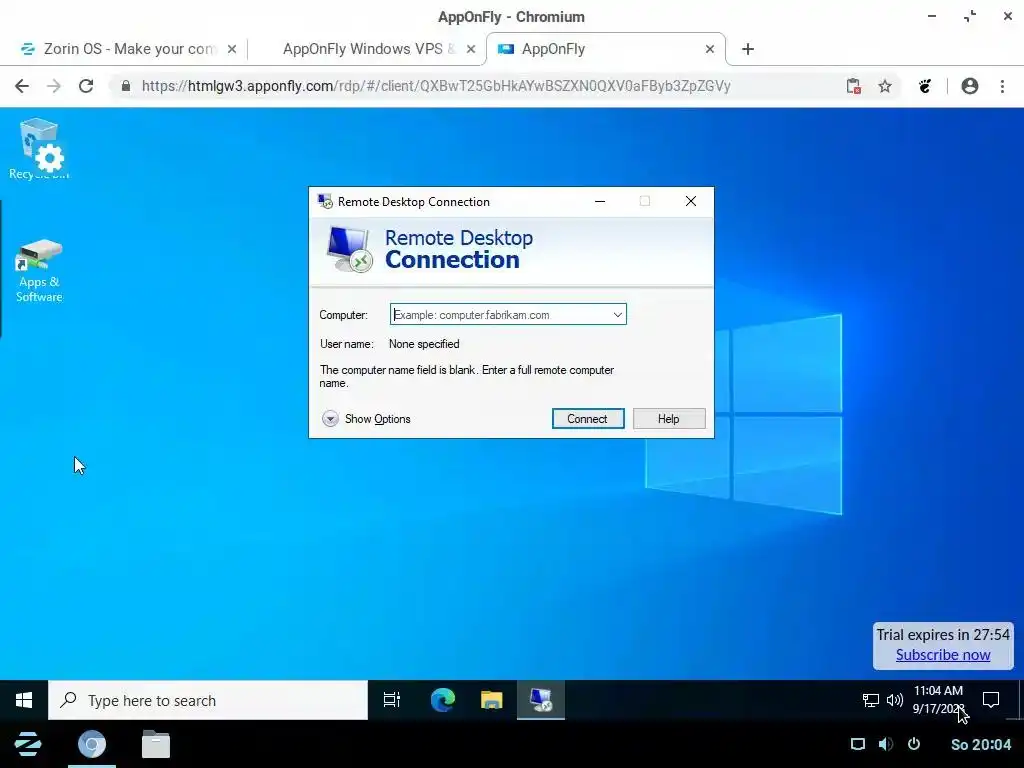
Task: Go back in Chromium
Action: tap(22, 86)
